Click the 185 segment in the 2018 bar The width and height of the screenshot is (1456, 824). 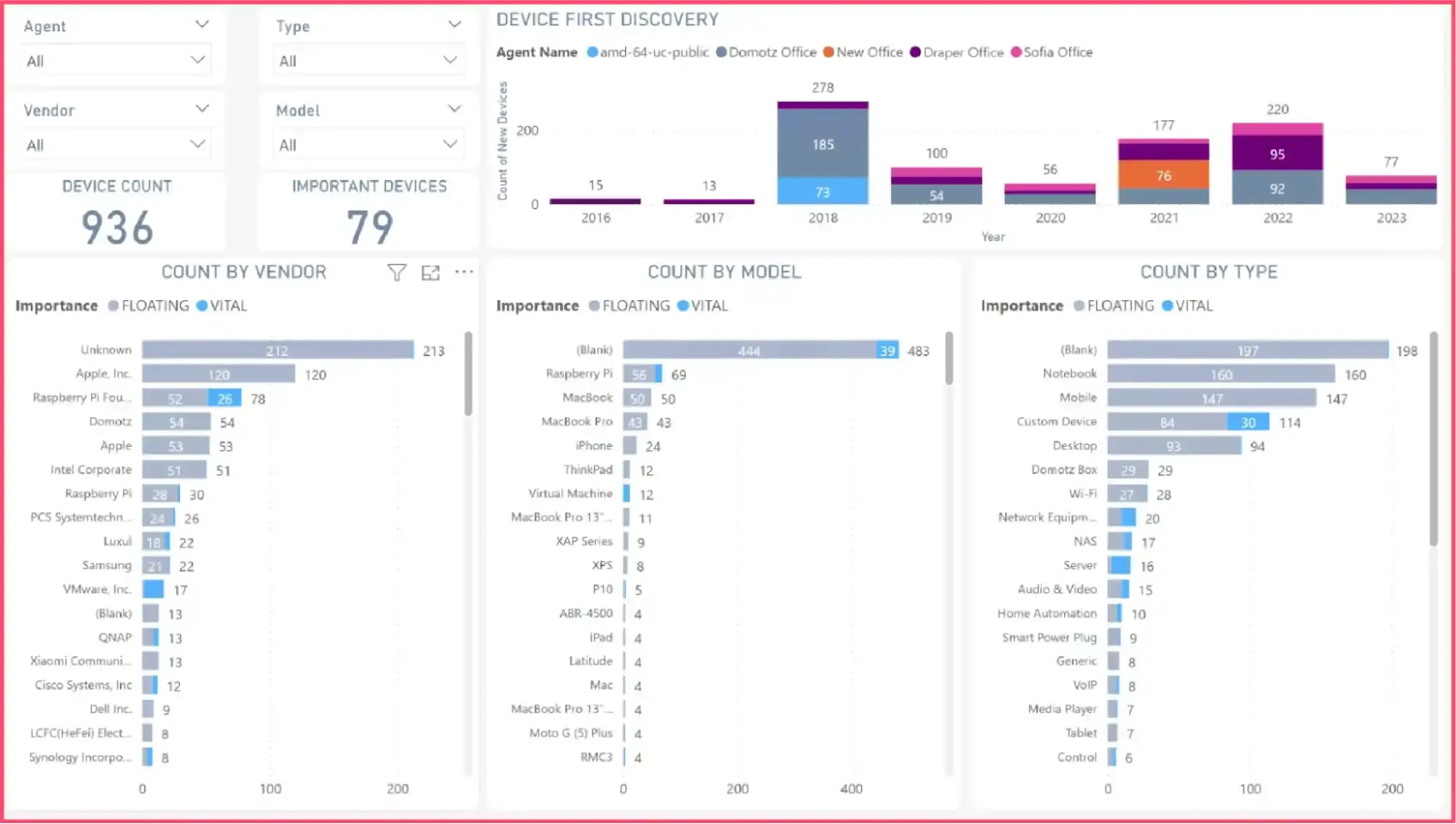pos(822,144)
